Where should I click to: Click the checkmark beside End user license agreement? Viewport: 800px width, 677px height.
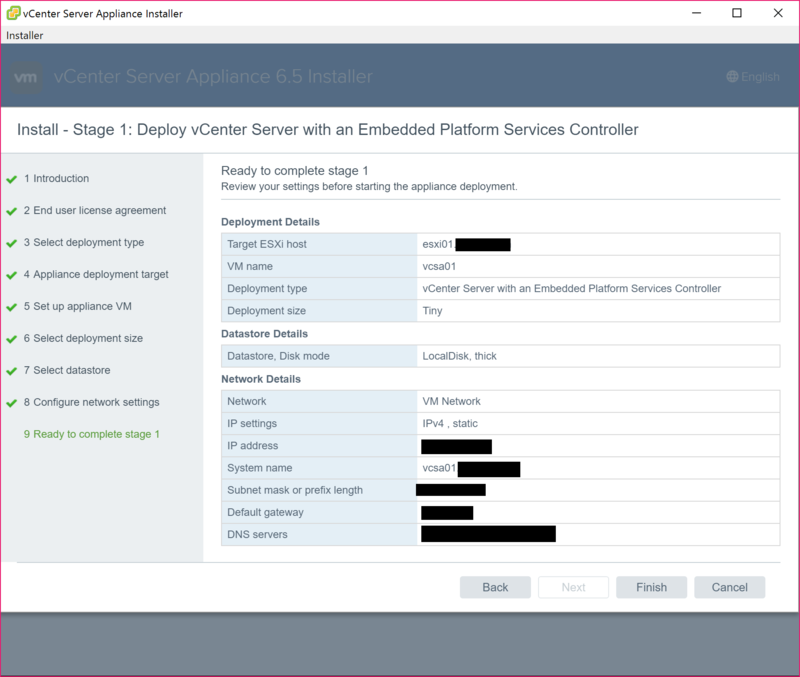click(x=11, y=211)
